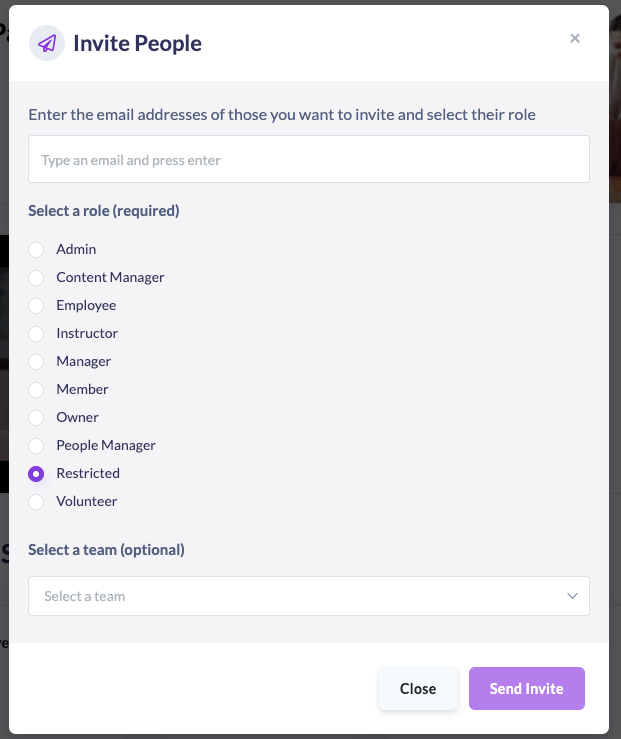Click the Close button
Screen dimensions: 621x739
coord(418,689)
